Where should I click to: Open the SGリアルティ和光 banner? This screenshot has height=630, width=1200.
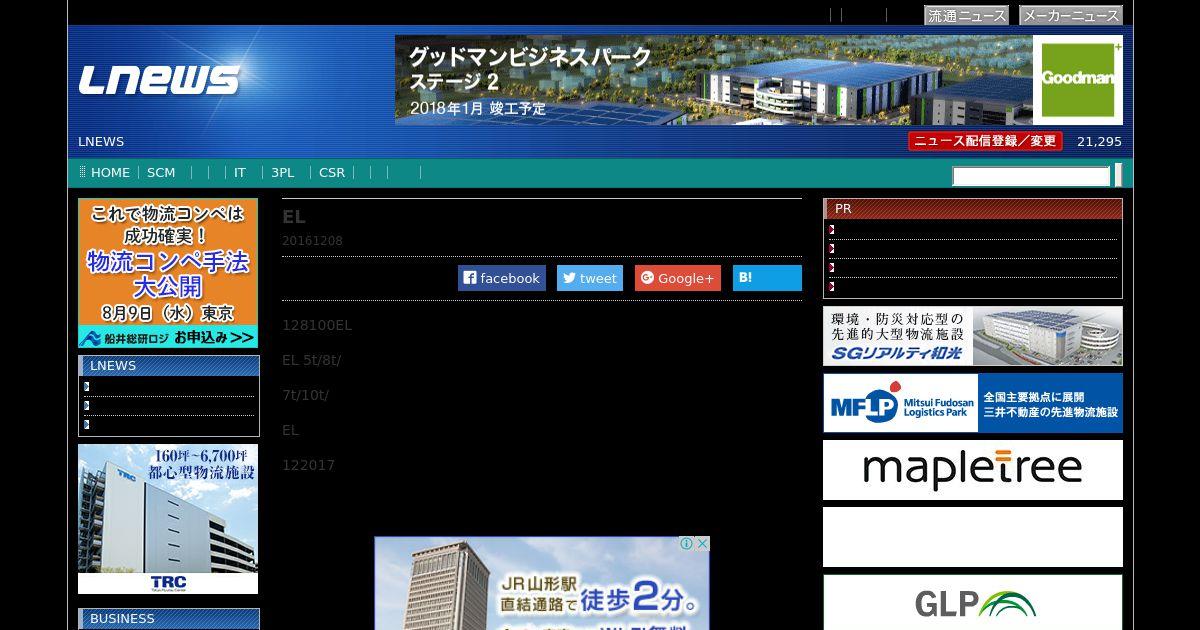[973, 336]
